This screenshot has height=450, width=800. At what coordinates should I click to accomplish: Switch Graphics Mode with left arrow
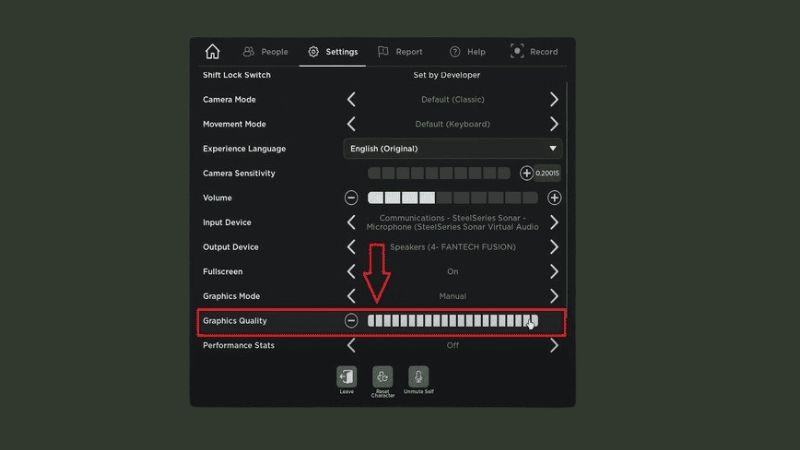click(351, 296)
